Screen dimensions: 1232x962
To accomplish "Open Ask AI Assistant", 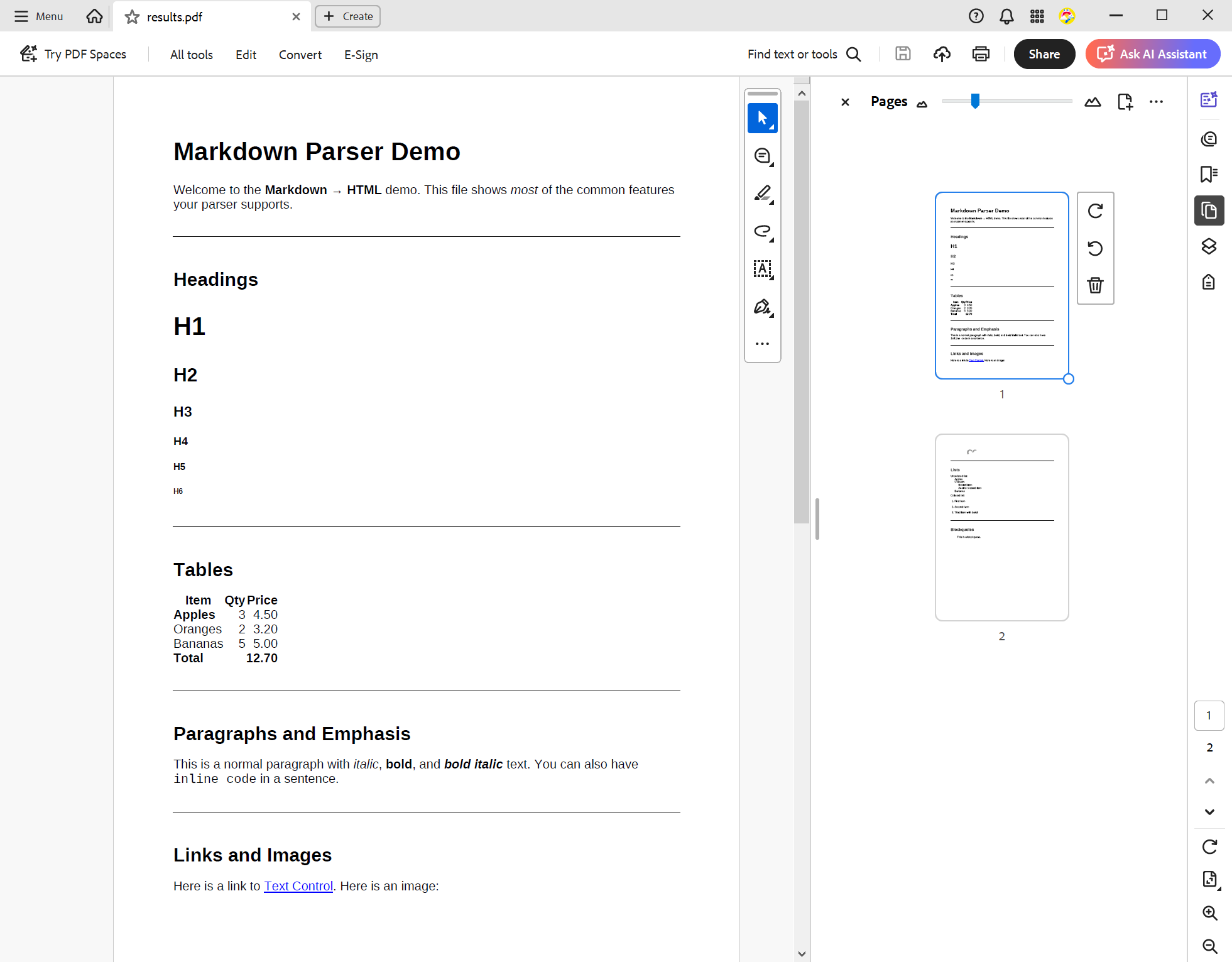I will coord(1152,54).
